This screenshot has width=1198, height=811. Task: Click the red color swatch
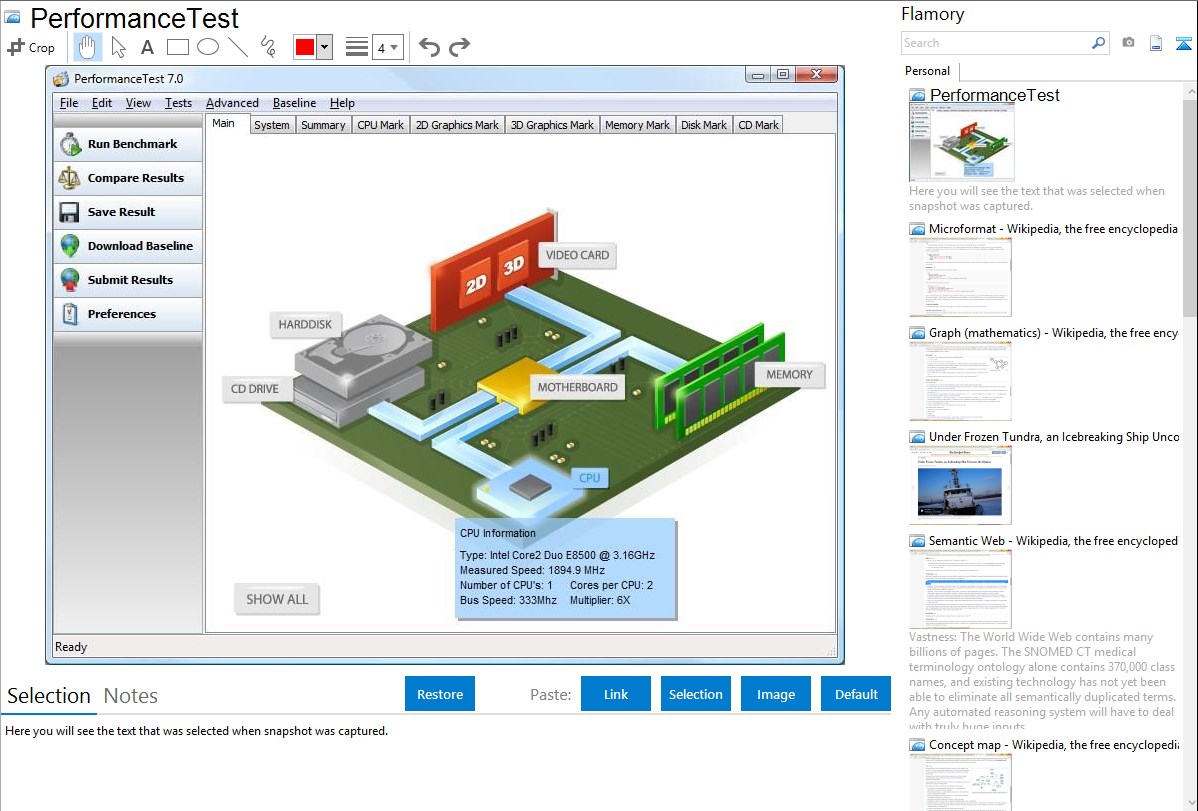[x=305, y=47]
